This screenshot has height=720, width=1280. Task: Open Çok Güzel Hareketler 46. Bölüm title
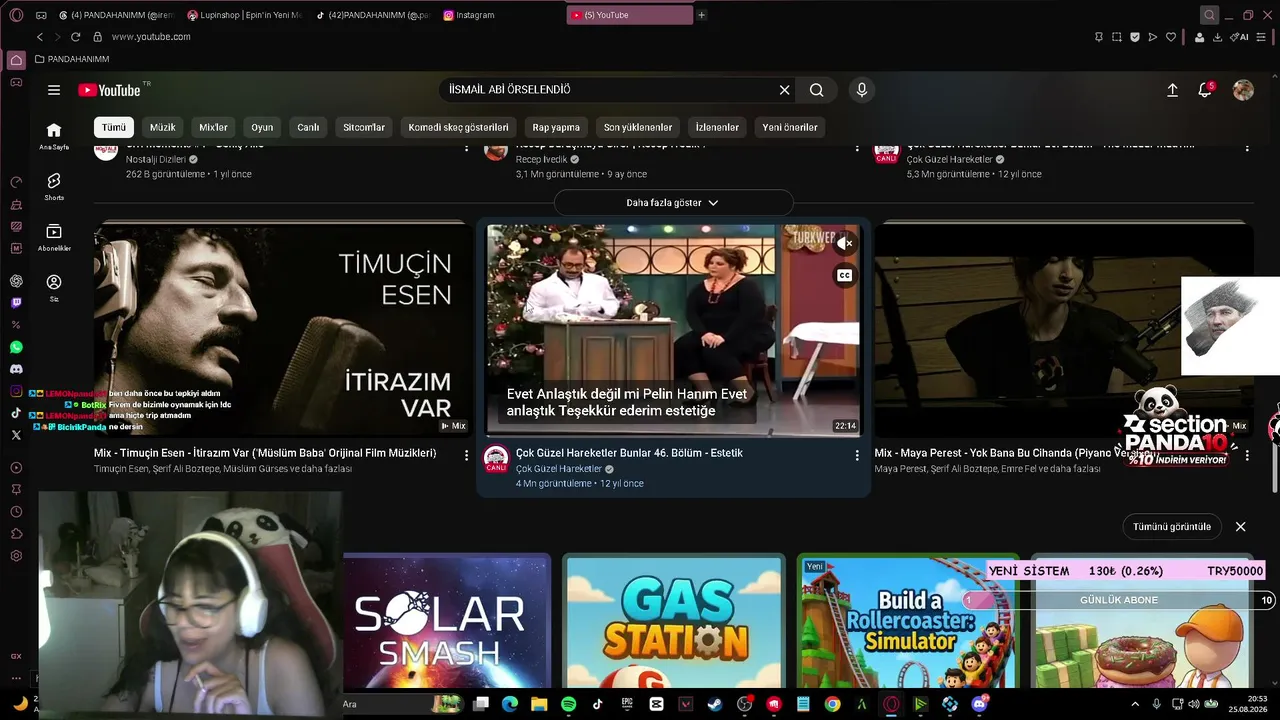(629, 453)
